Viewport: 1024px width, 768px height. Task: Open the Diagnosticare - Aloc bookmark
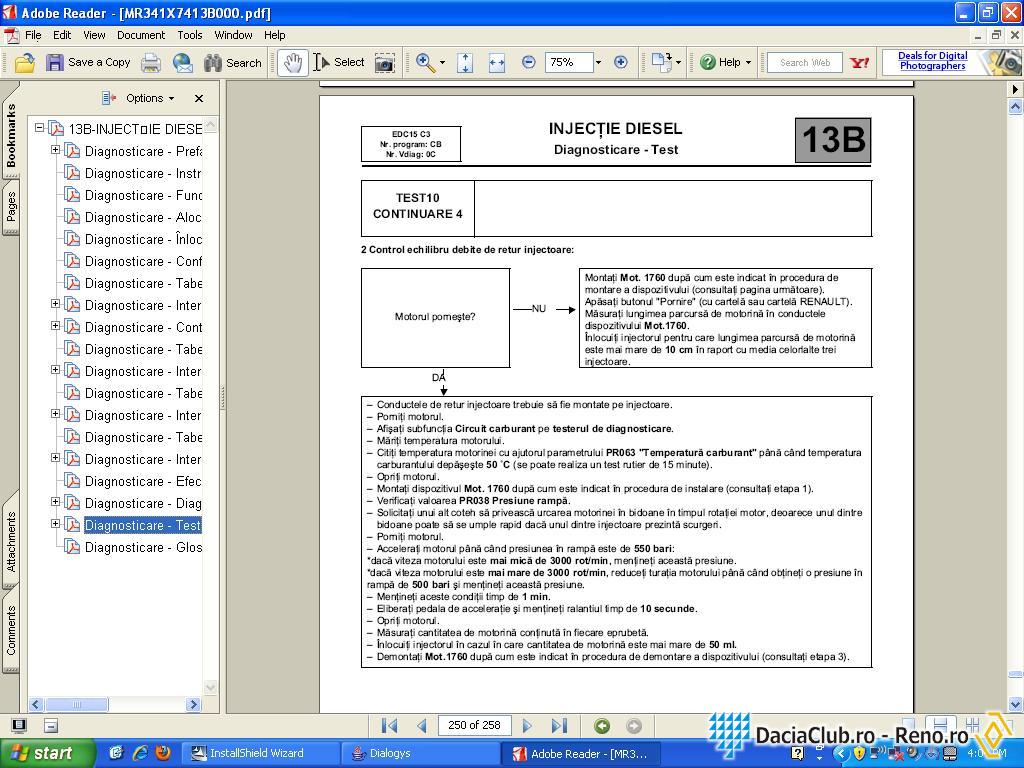[143, 217]
